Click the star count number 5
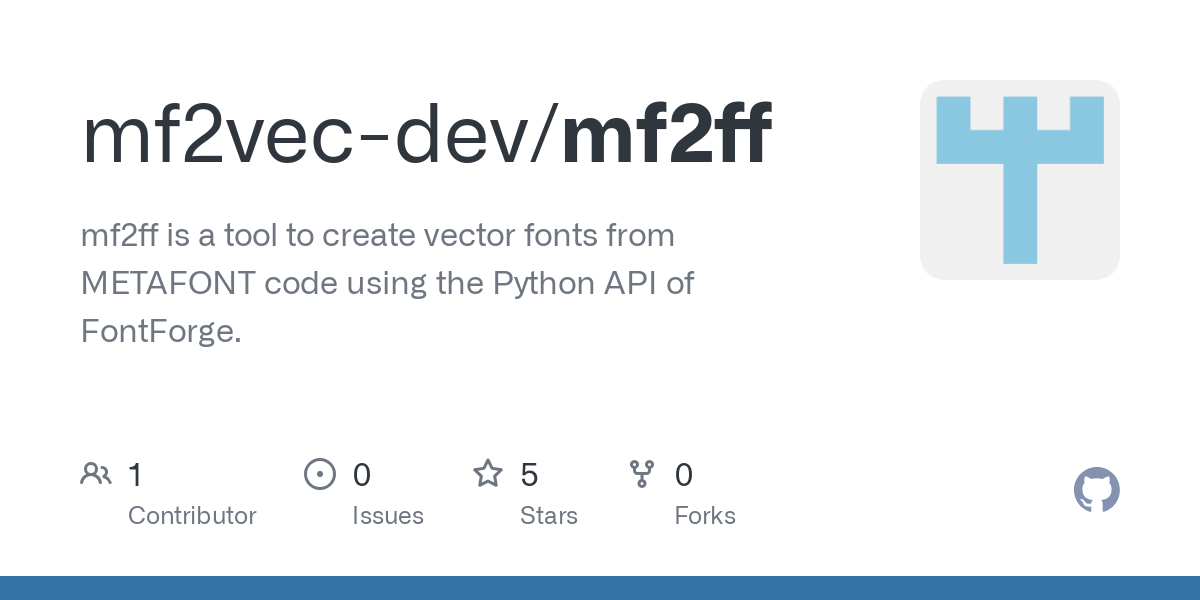Screen dimensions: 1200x600 tap(530, 474)
